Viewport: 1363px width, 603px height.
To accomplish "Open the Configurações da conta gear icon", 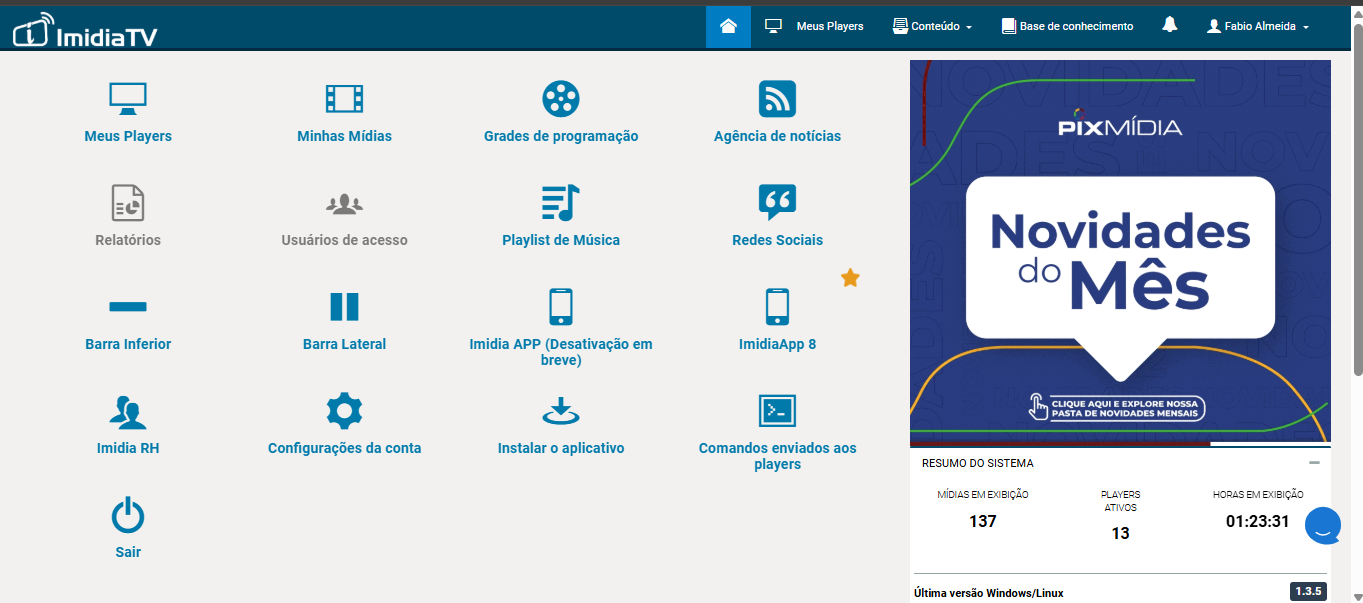I will point(344,411).
